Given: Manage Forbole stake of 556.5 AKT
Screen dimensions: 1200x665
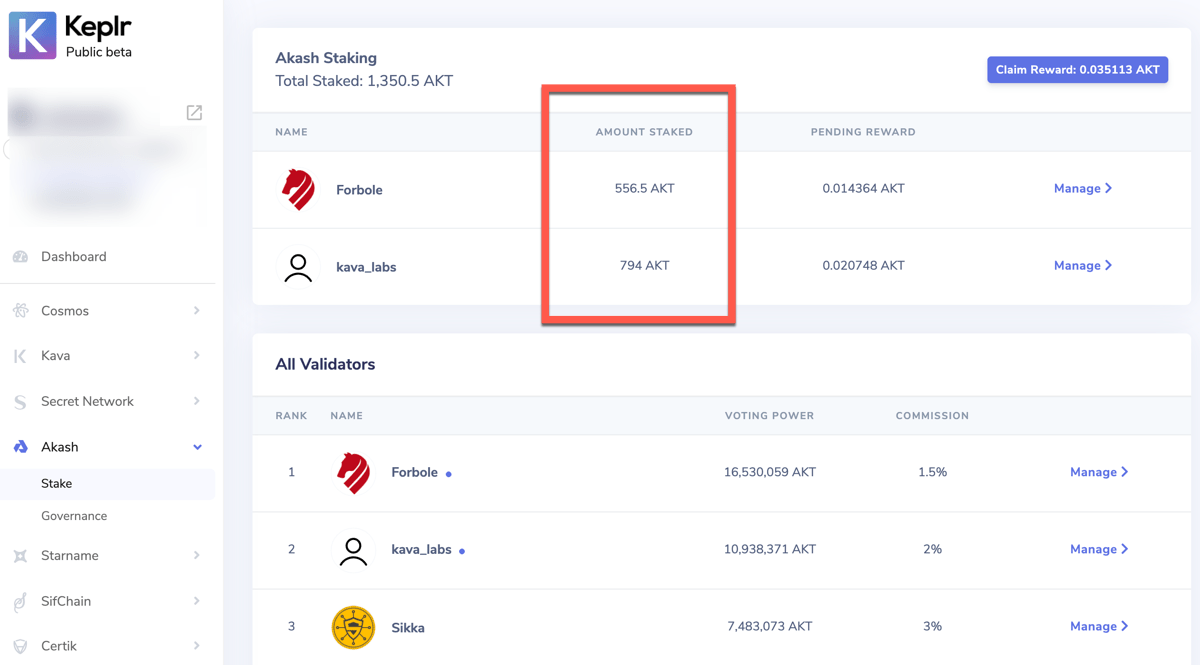Looking at the screenshot, I should coord(1083,188).
